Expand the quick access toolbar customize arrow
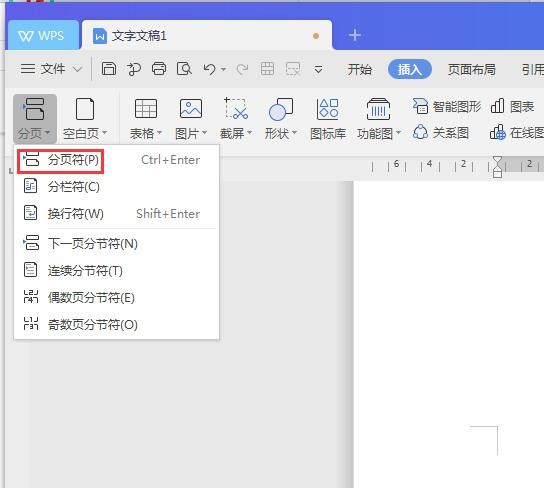The width and height of the screenshot is (544, 488). point(318,70)
